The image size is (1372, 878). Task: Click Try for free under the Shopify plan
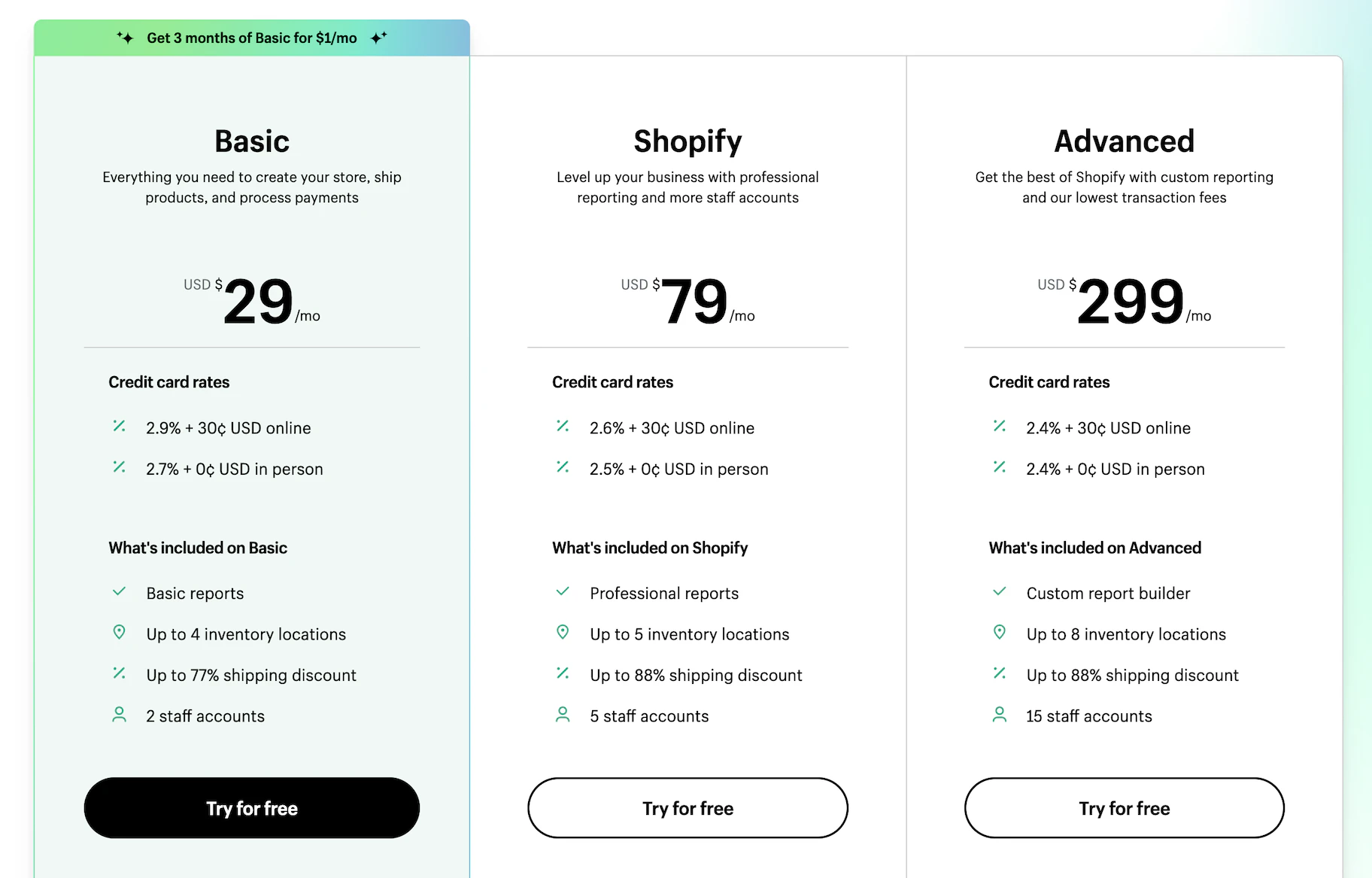tap(687, 808)
